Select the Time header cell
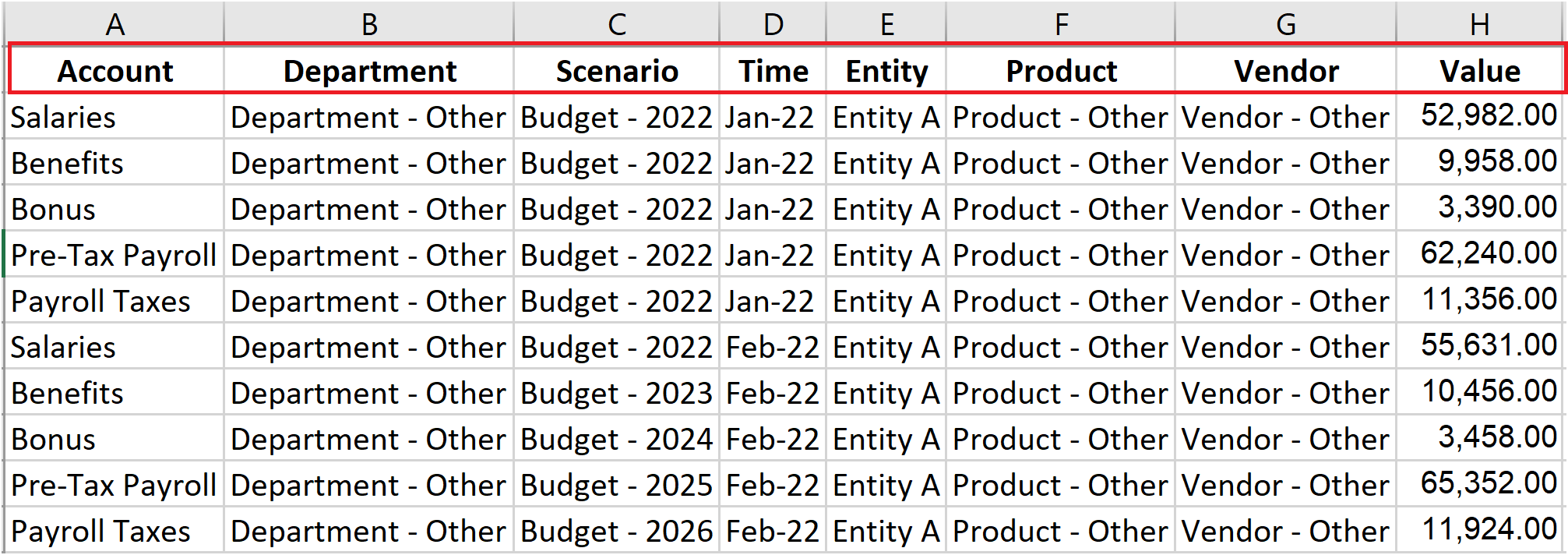Viewport: 1568px width, 555px height. (x=773, y=71)
